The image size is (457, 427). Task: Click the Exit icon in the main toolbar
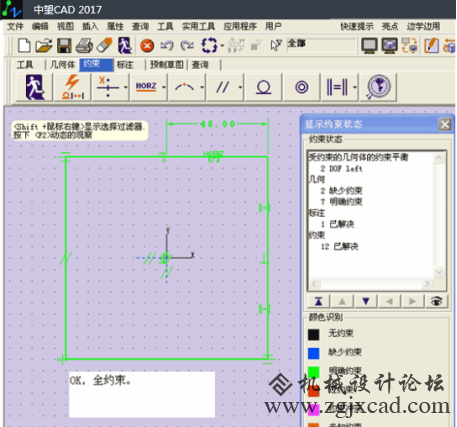(x=125, y=45)
